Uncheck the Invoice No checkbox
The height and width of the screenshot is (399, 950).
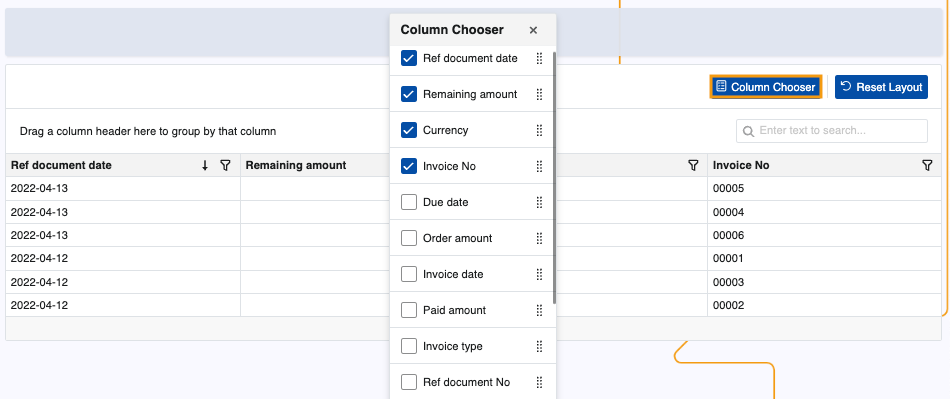click(x=409, y=167)
